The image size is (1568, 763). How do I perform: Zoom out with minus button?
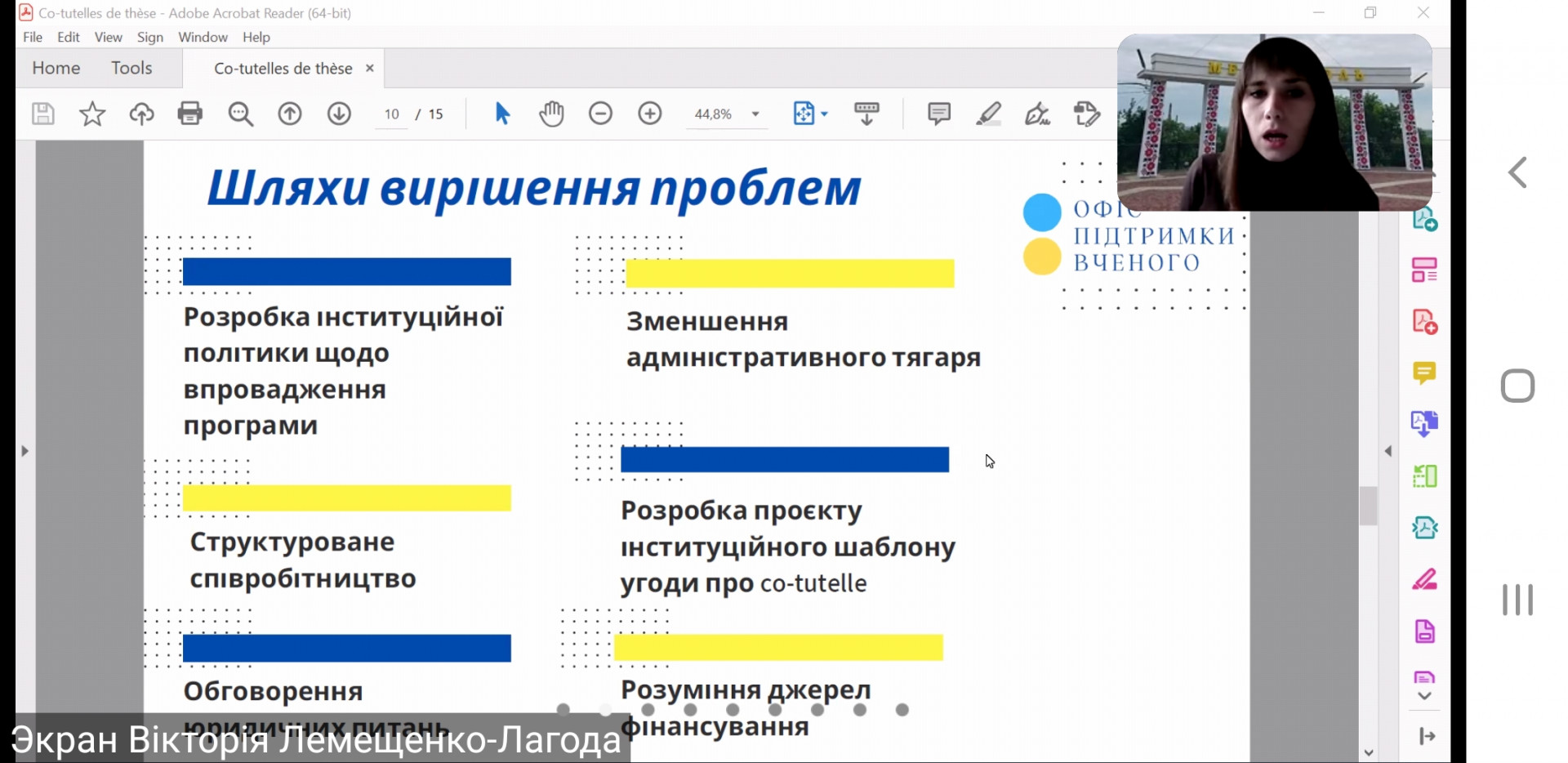[600, 114]
